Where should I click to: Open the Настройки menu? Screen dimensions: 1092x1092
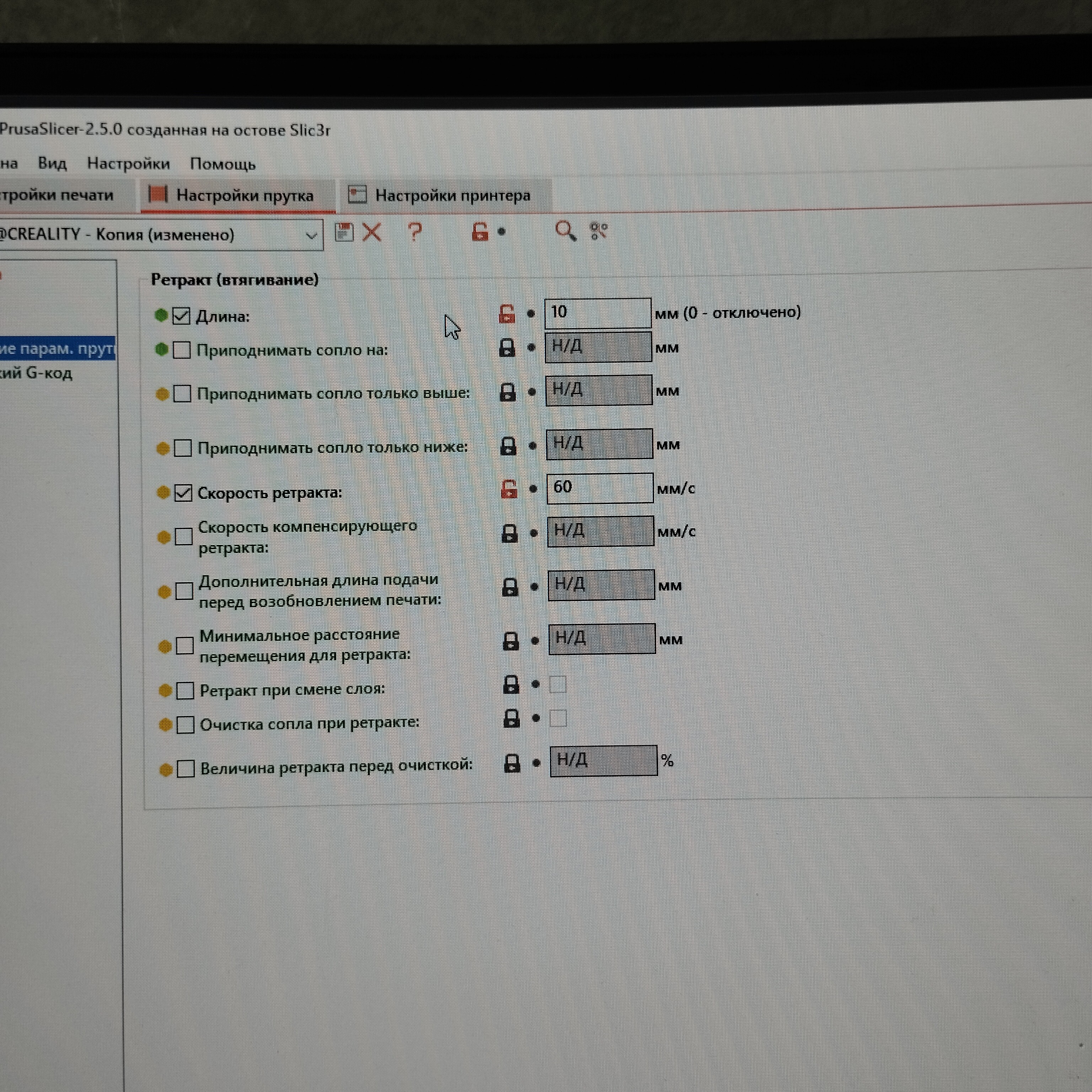pos(128,164)
